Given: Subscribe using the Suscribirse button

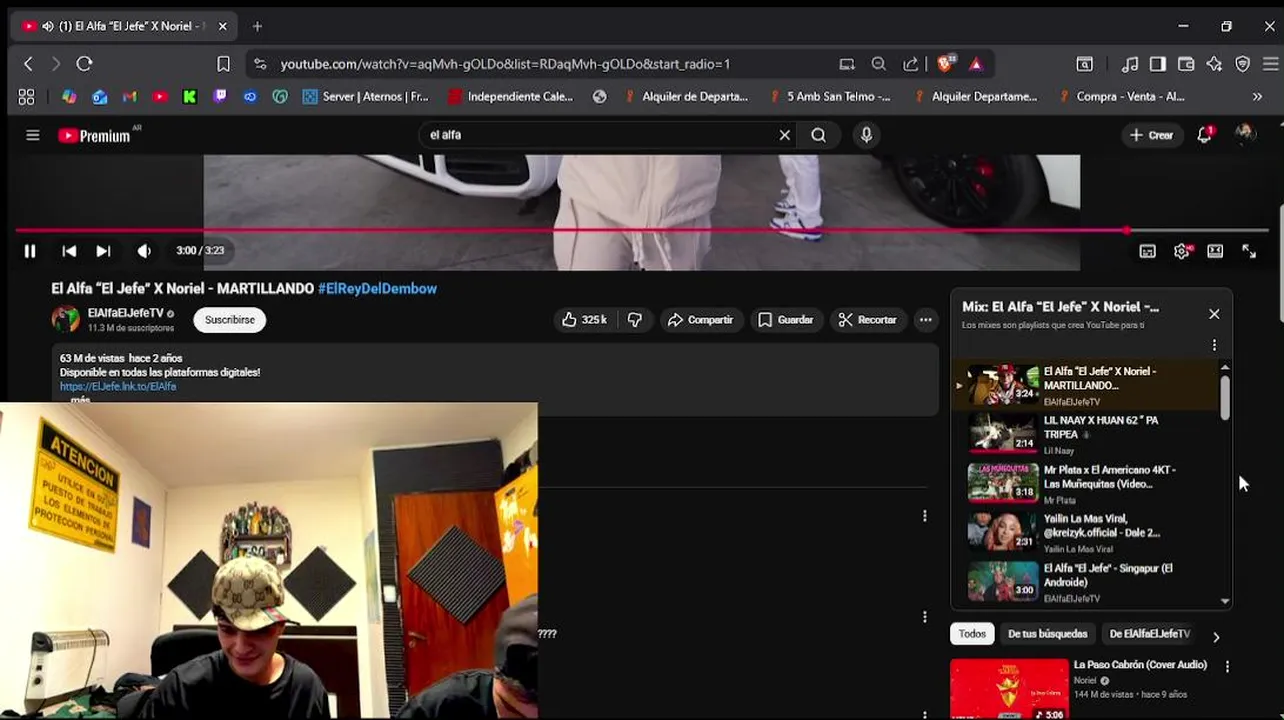Looking at the screenshot, I should tap(230, 320).
